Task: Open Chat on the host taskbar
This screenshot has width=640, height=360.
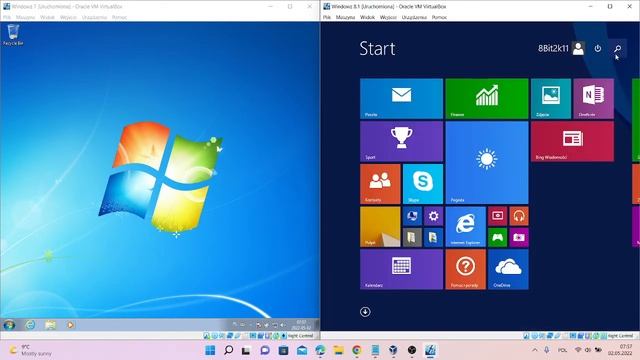Action: click(265, 350)
